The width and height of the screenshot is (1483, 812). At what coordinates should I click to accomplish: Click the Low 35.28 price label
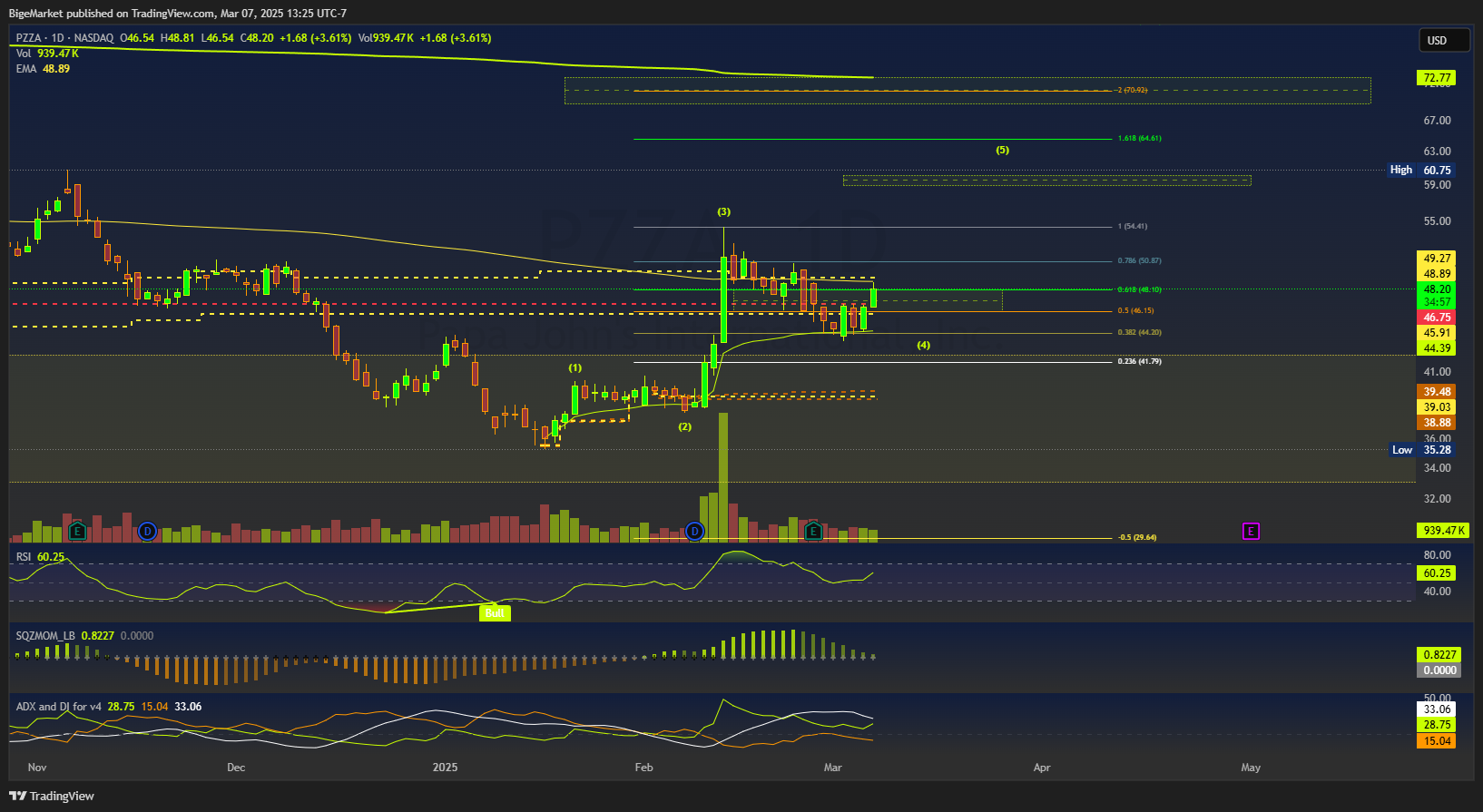coord(1421,450)
